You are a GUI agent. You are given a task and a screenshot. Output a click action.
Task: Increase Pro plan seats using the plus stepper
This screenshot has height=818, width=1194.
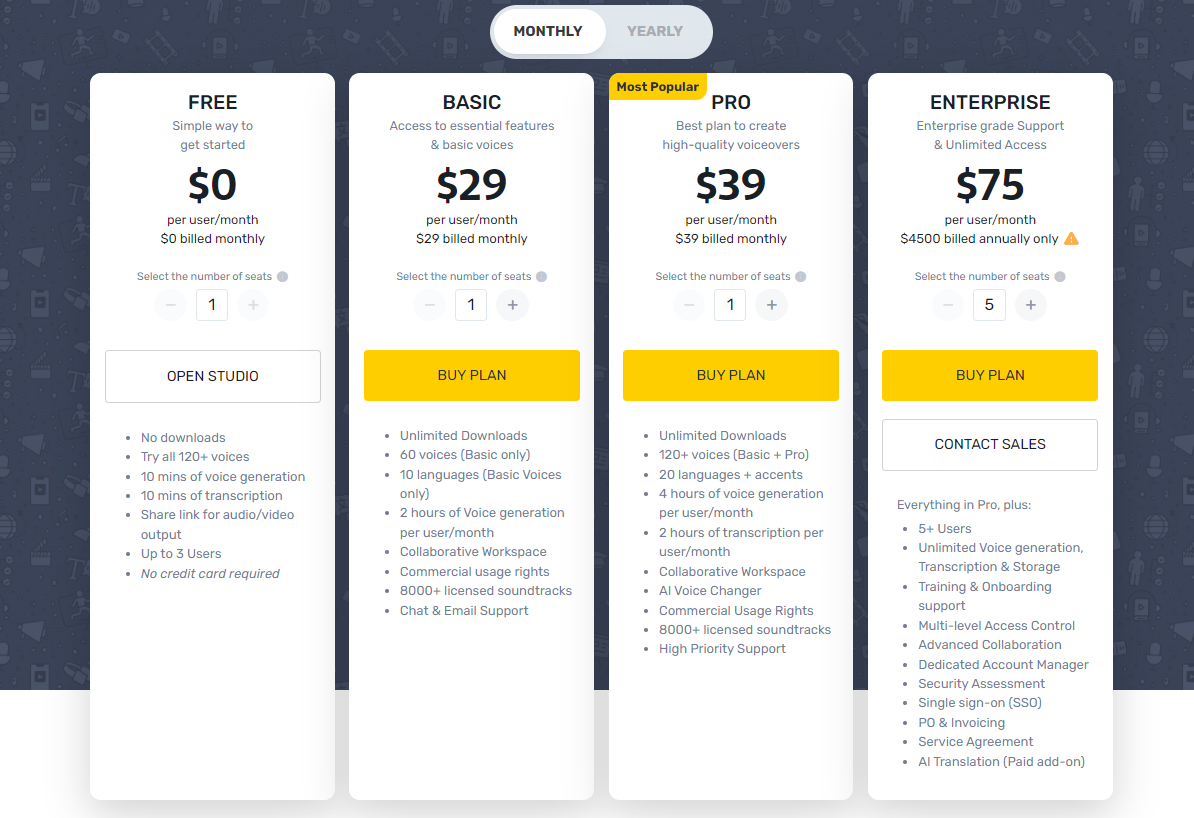(x=771, y=305)
